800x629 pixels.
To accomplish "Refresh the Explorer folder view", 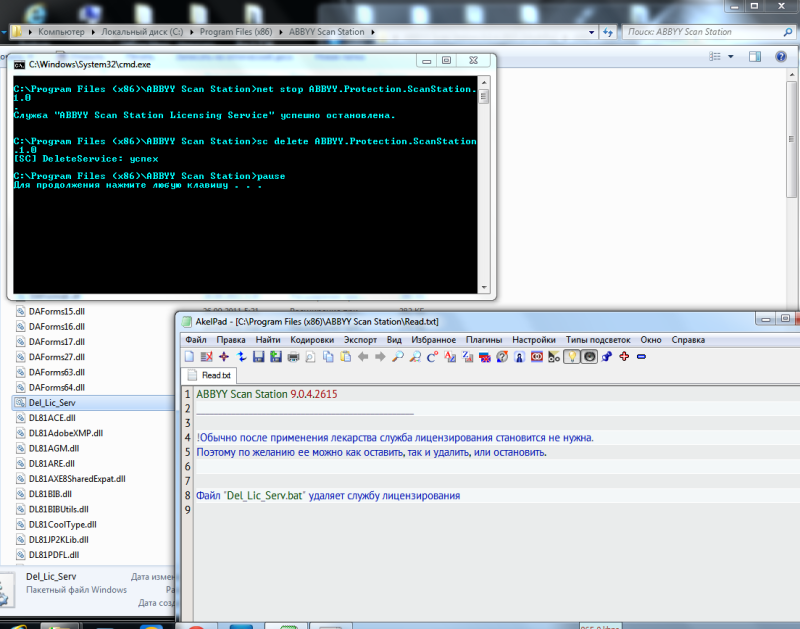I will coord(608,32).
